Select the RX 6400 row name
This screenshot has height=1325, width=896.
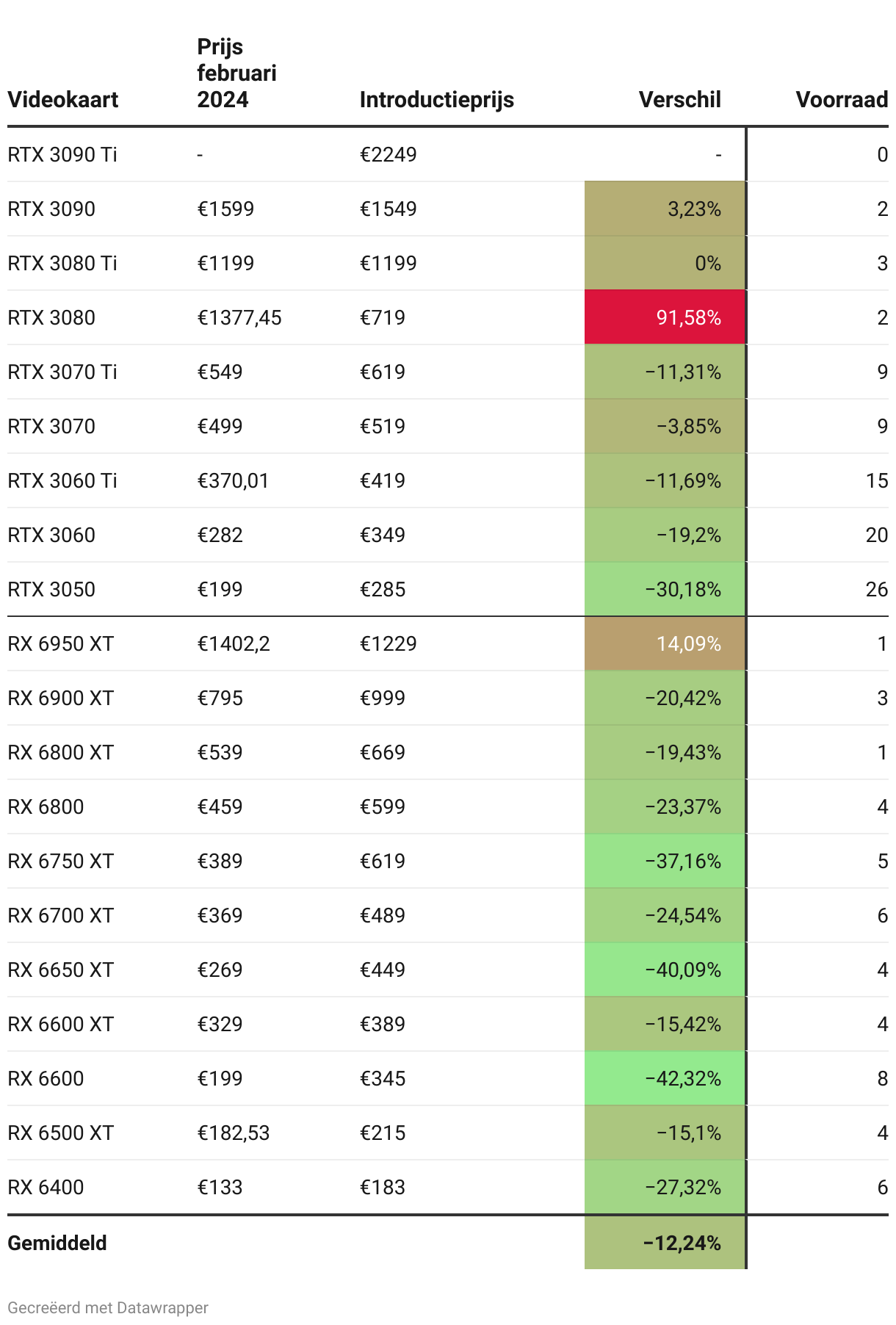pos(46,1187)
